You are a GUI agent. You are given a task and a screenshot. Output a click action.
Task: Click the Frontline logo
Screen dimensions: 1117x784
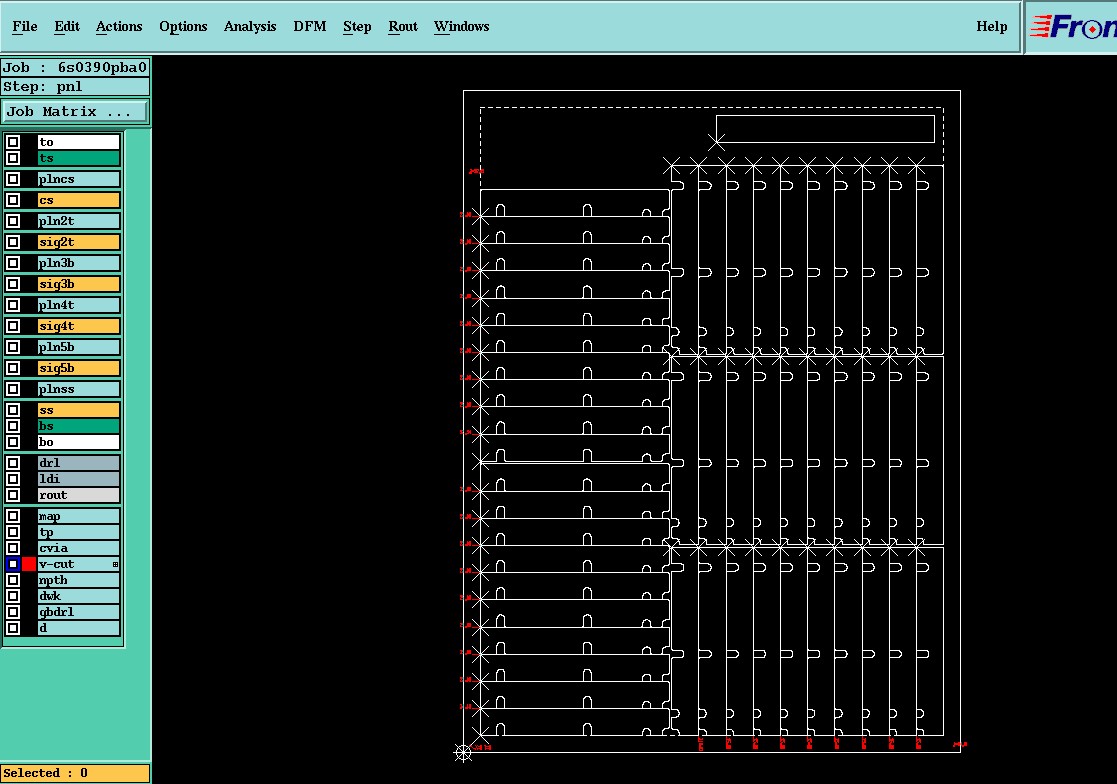point(1073,27)
